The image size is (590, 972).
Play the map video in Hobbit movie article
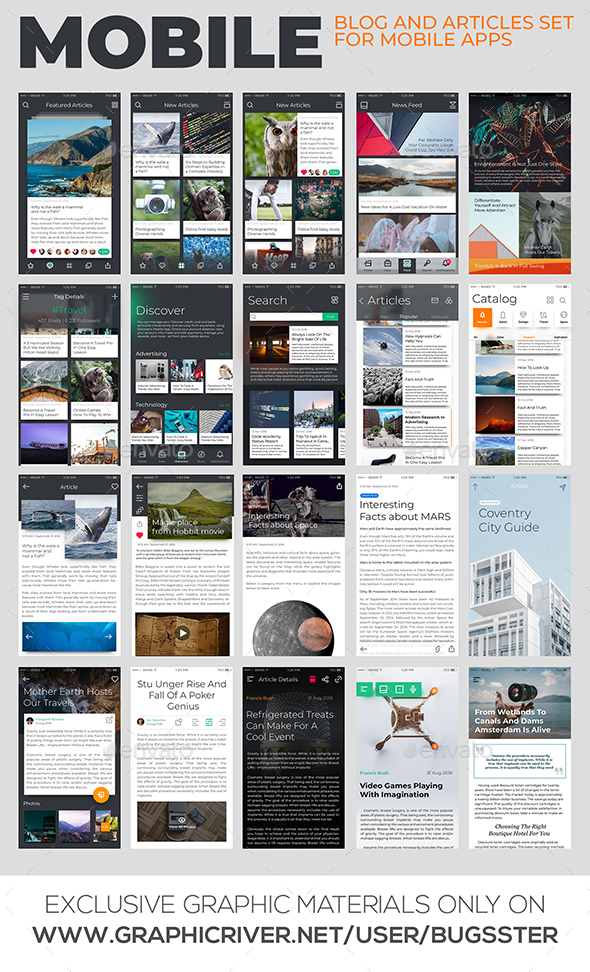coord(182,633)
